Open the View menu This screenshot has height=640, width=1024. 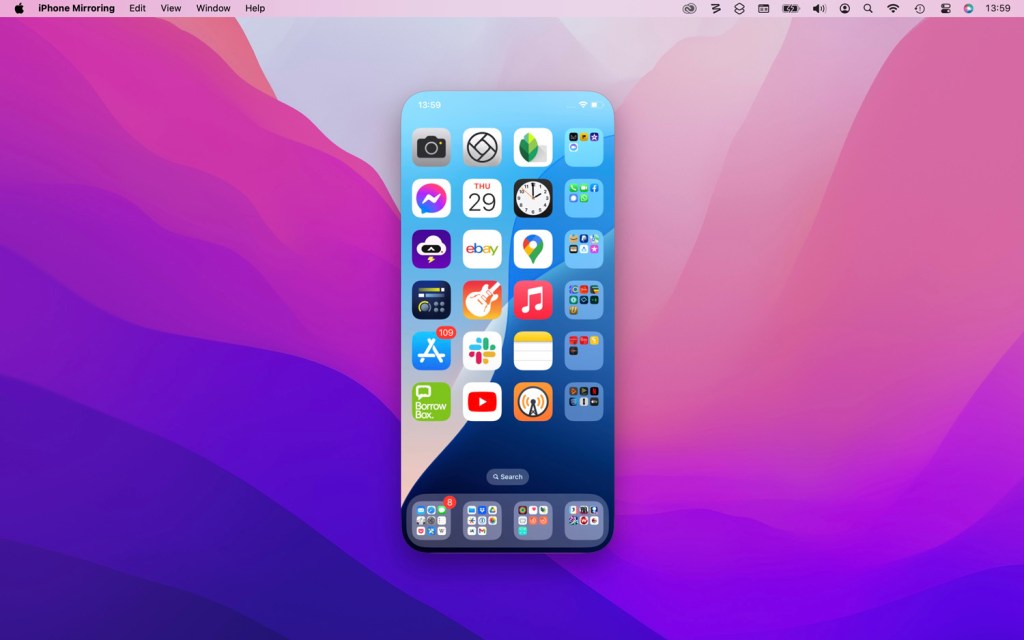point(170,8)
